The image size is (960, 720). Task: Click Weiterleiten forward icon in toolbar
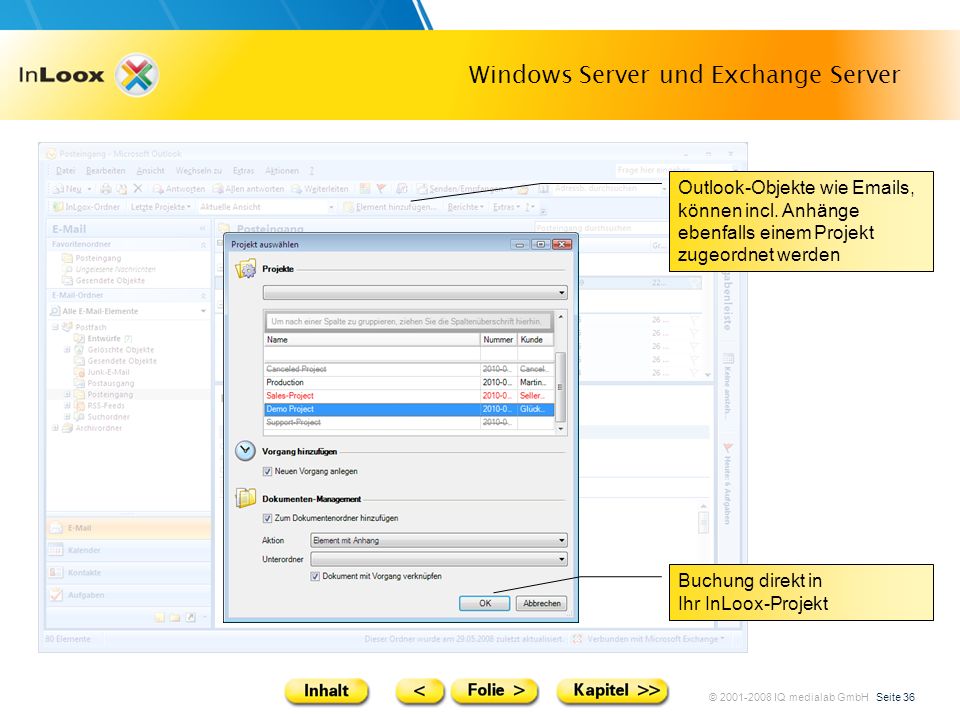pos(297,189)
